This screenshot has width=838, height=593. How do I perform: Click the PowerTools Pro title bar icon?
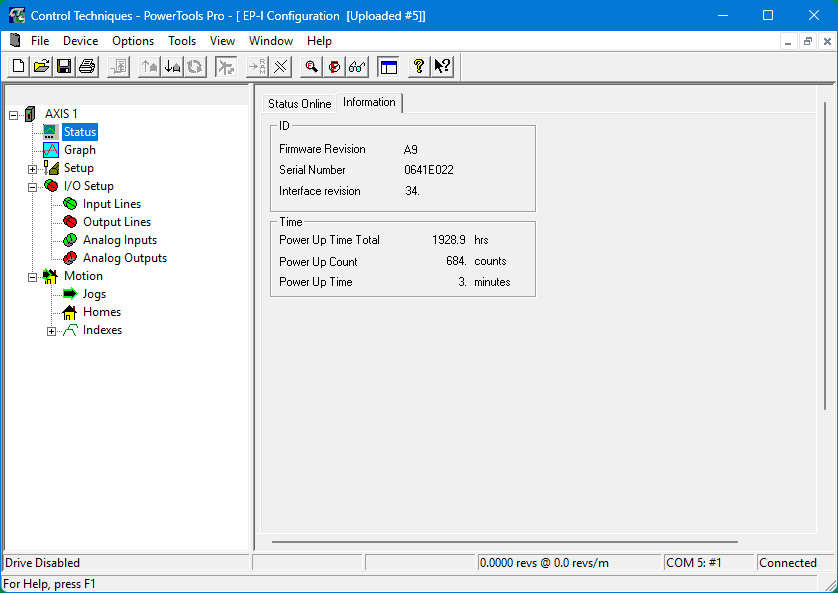click(17, 15)
